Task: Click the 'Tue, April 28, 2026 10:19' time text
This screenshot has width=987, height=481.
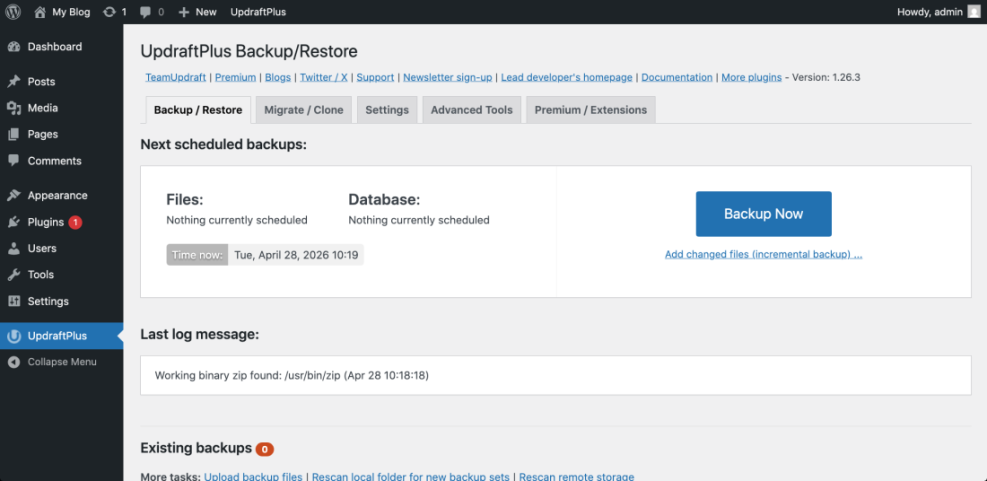Action: pos(296,255)
